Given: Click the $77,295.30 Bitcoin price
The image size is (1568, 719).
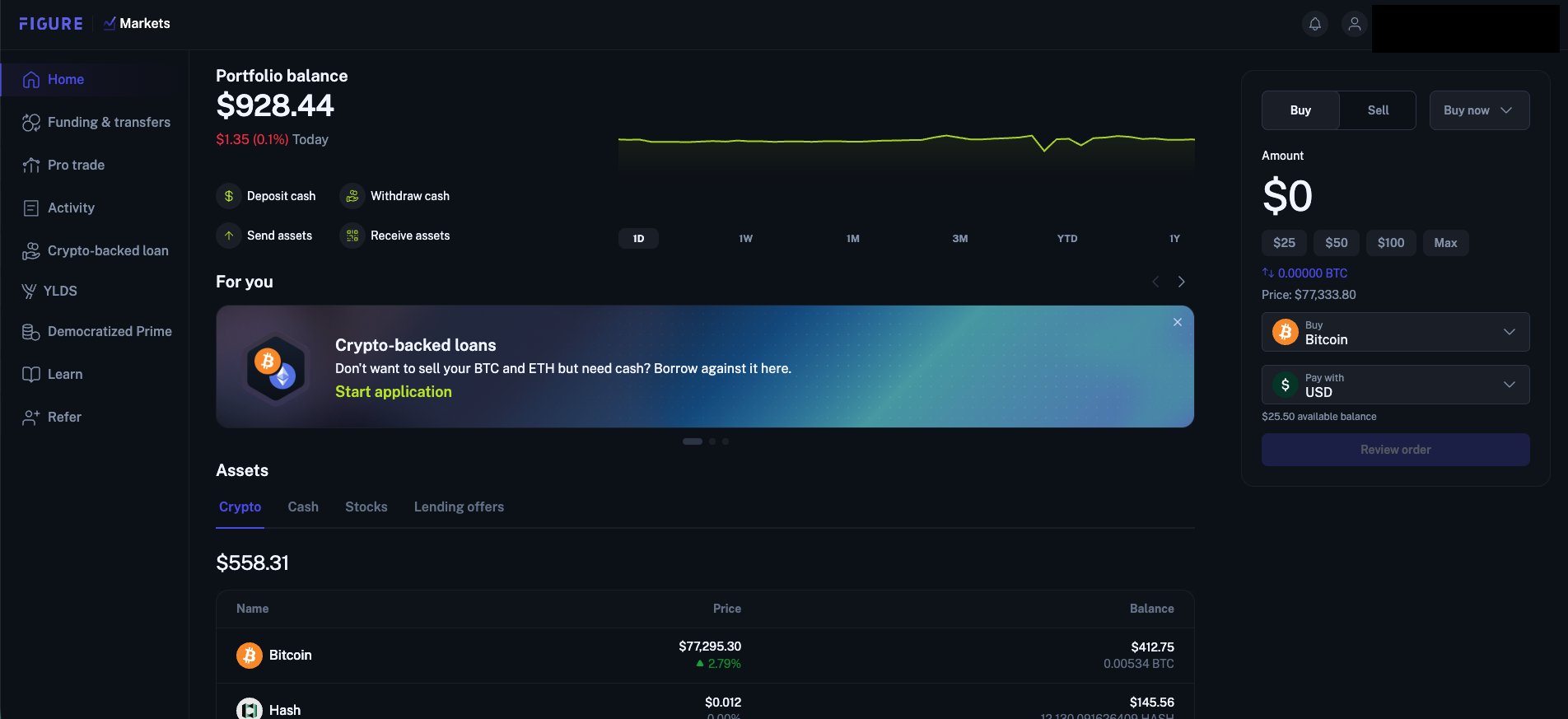Looking at the screenshot, I should click(x=710, y=647).
